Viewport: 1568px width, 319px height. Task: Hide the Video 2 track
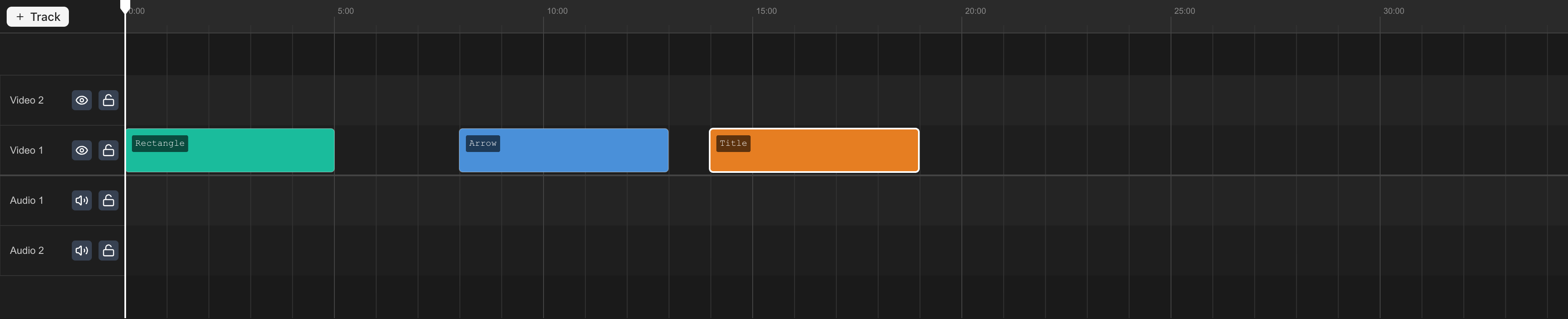click(x=81, y=101)
